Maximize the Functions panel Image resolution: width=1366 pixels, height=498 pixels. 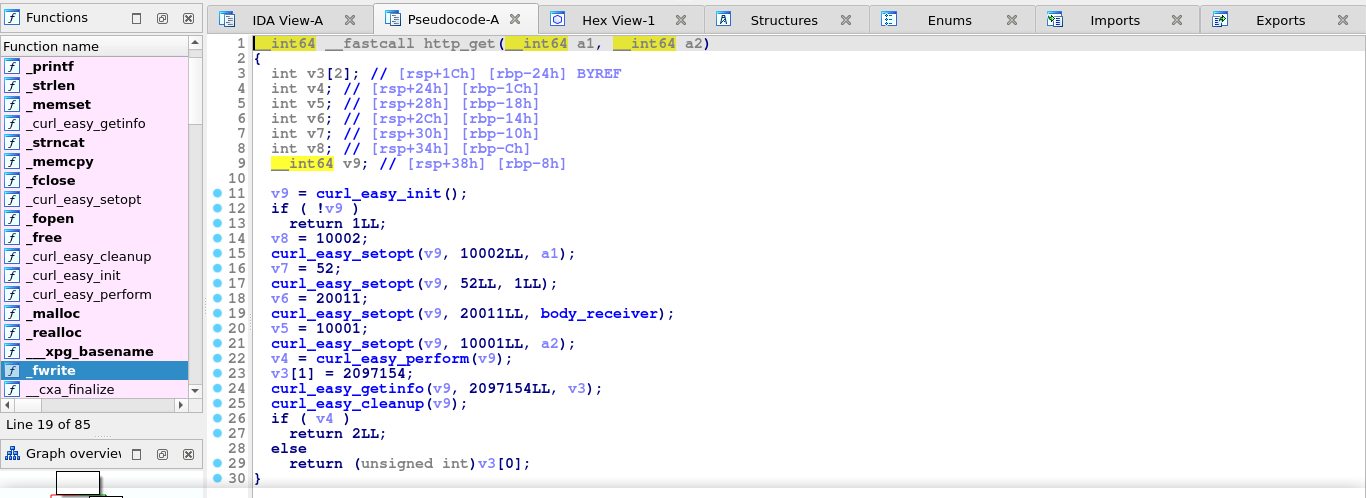point(137,19)
